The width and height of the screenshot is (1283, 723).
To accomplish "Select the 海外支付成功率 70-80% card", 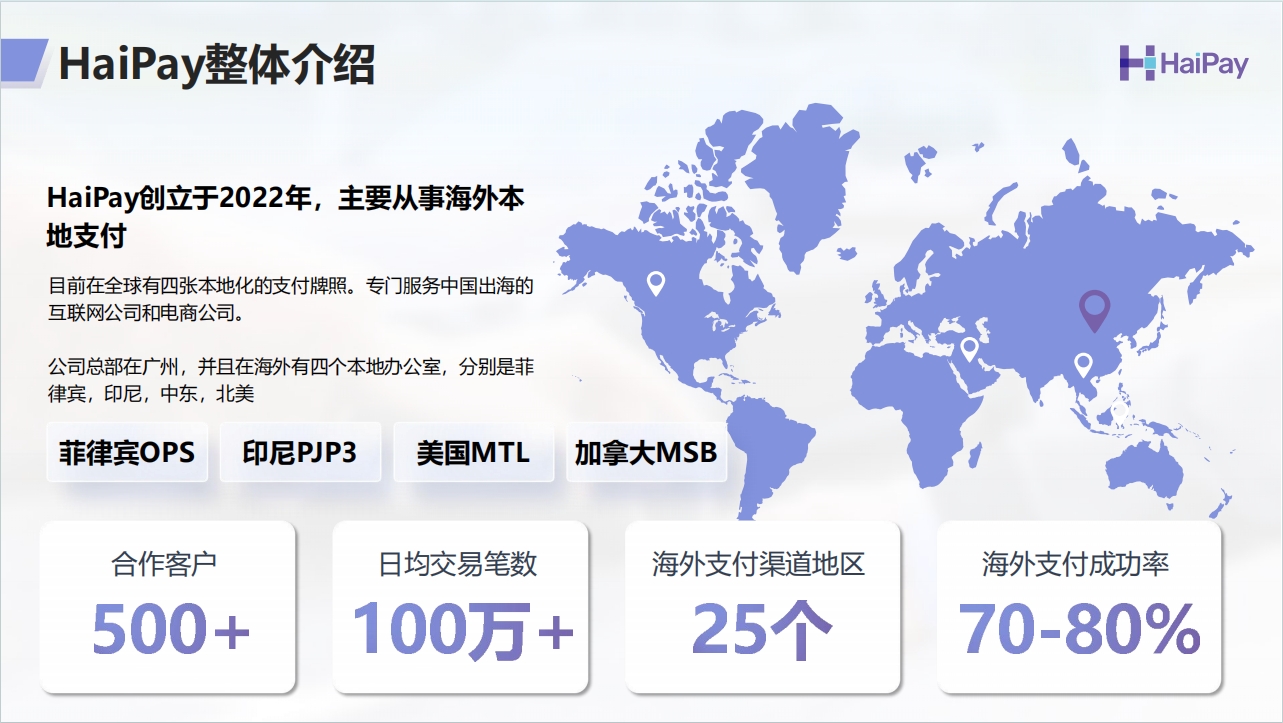I will pyautogui.click(x=1079, y=606).
